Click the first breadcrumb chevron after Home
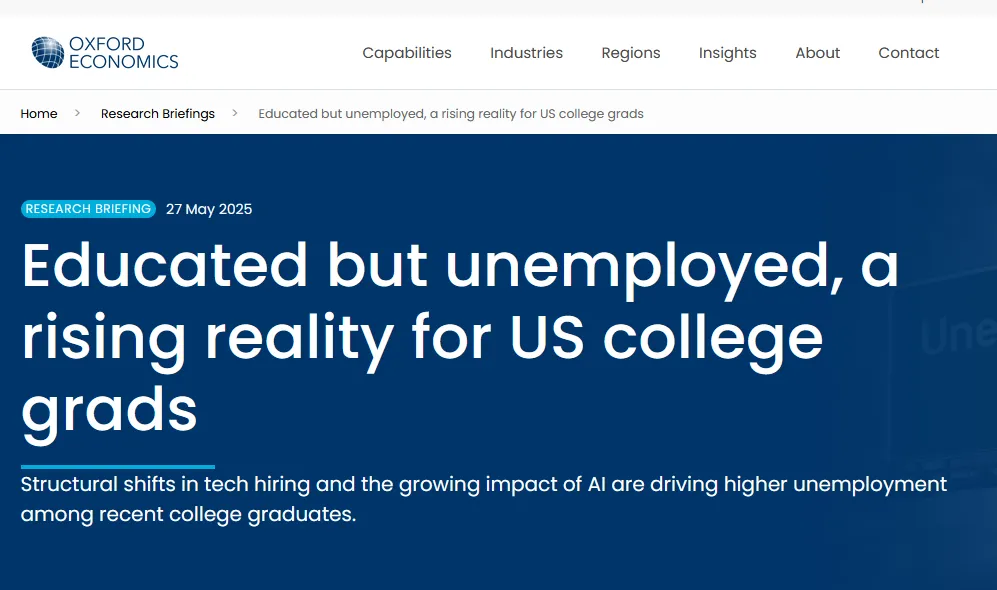 pos(78,113)
